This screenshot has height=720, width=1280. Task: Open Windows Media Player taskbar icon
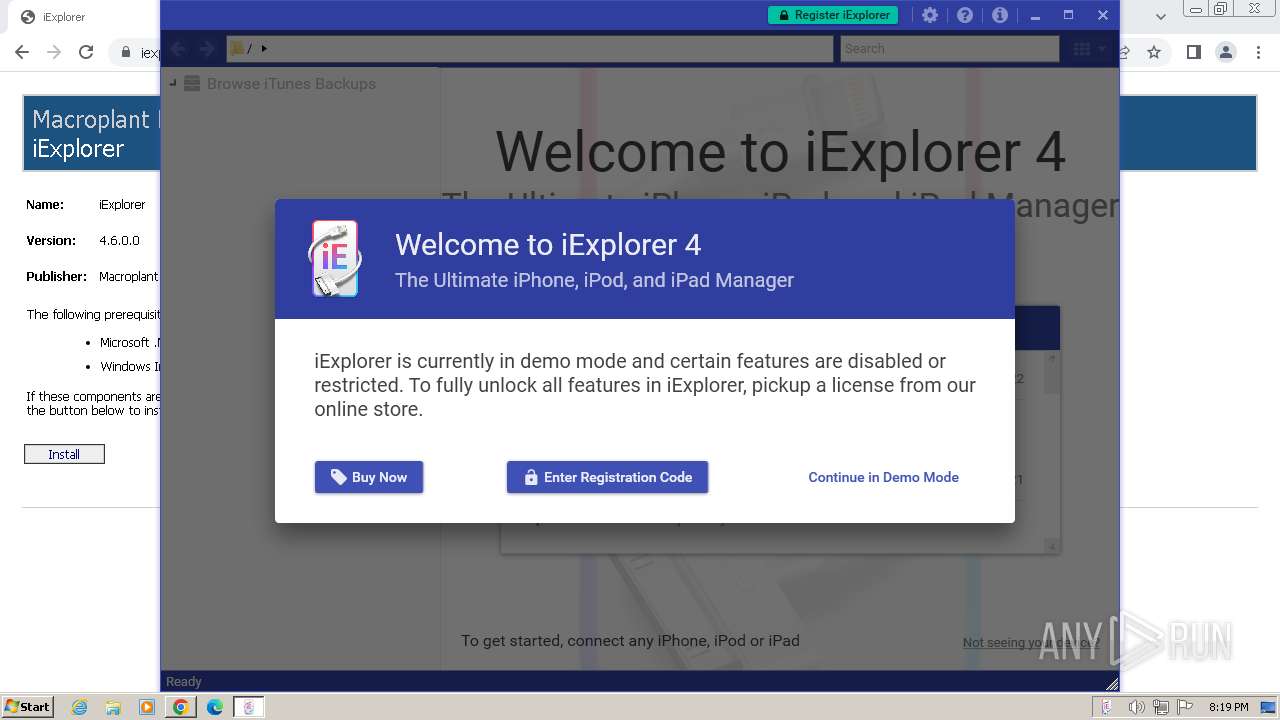pos(147,707)
